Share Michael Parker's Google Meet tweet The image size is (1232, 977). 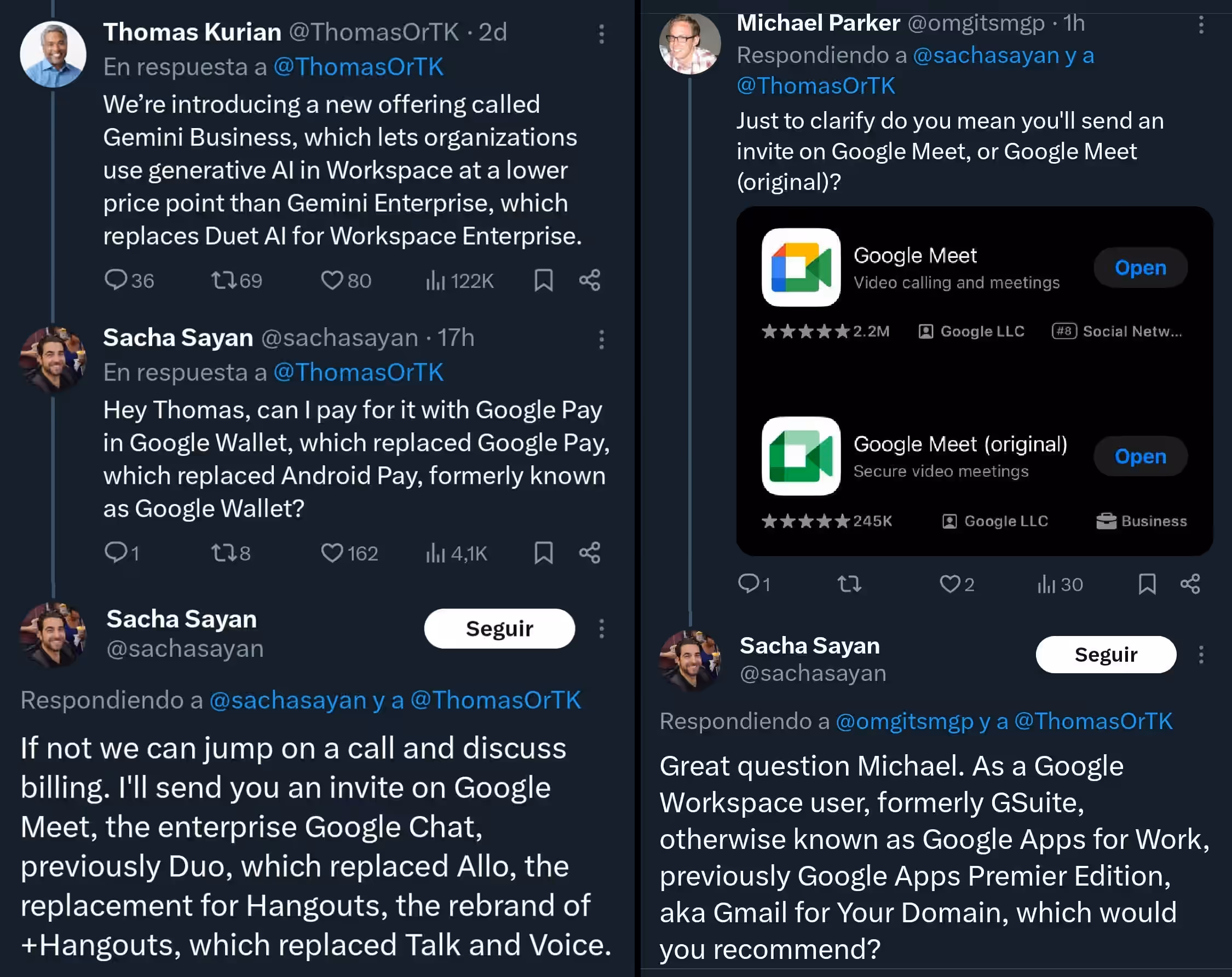1190,584
